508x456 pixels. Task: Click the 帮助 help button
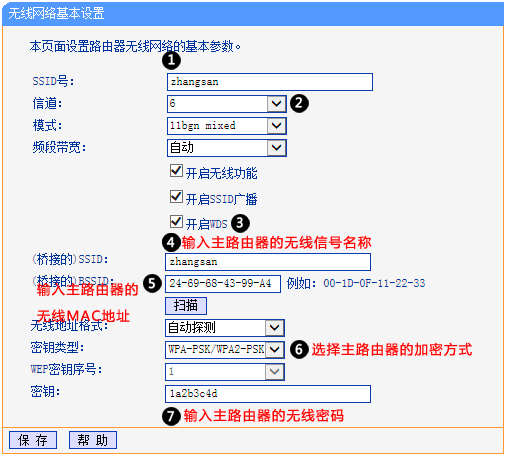pyautogui.click(x=93, y=440)
